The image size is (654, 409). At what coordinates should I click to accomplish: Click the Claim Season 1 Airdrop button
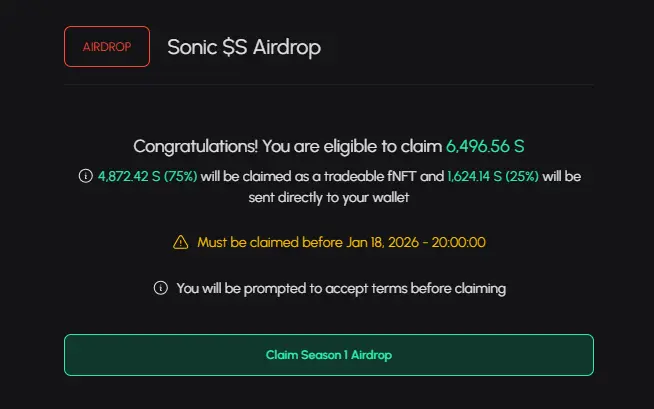pos(329,355)
